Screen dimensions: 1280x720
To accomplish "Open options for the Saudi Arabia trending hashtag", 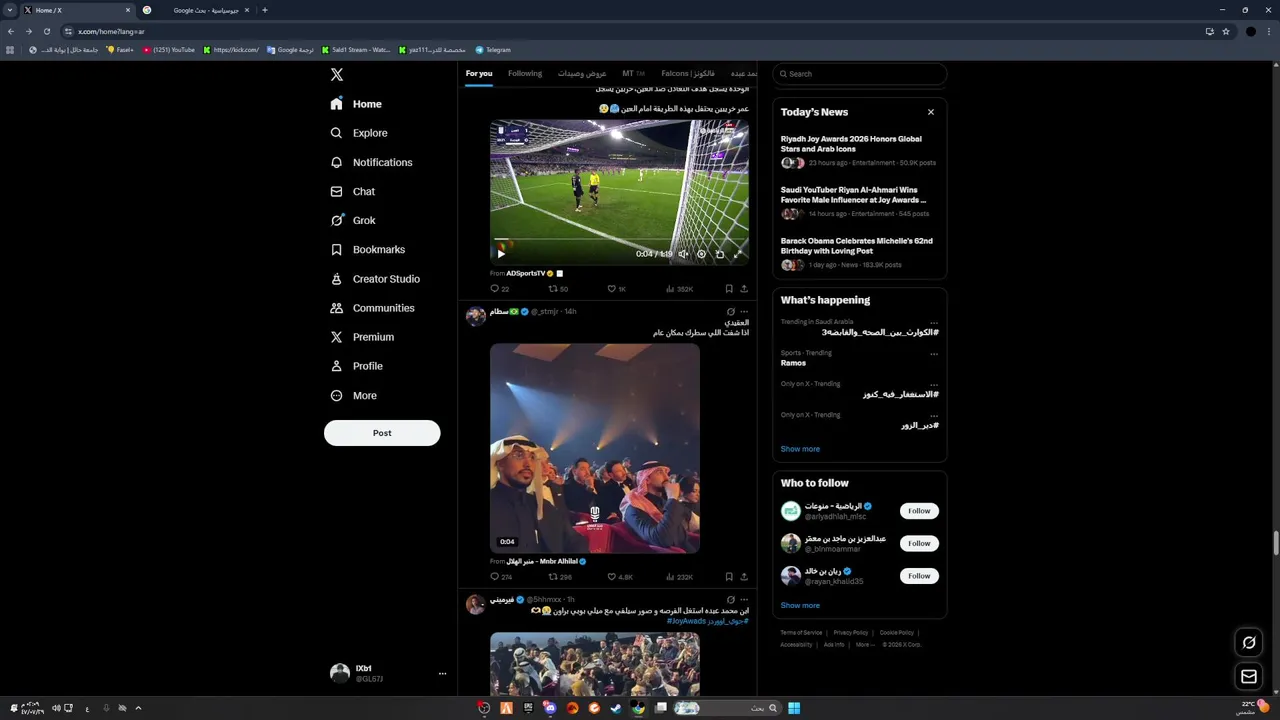I will (x=934, y=322).
